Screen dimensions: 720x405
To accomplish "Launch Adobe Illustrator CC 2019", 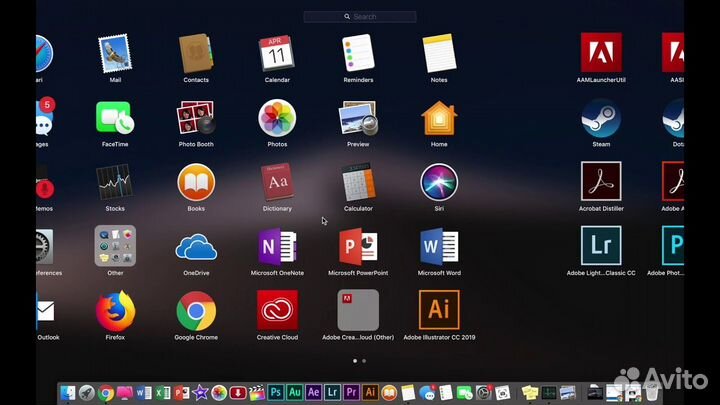I will tap(439, 310).
